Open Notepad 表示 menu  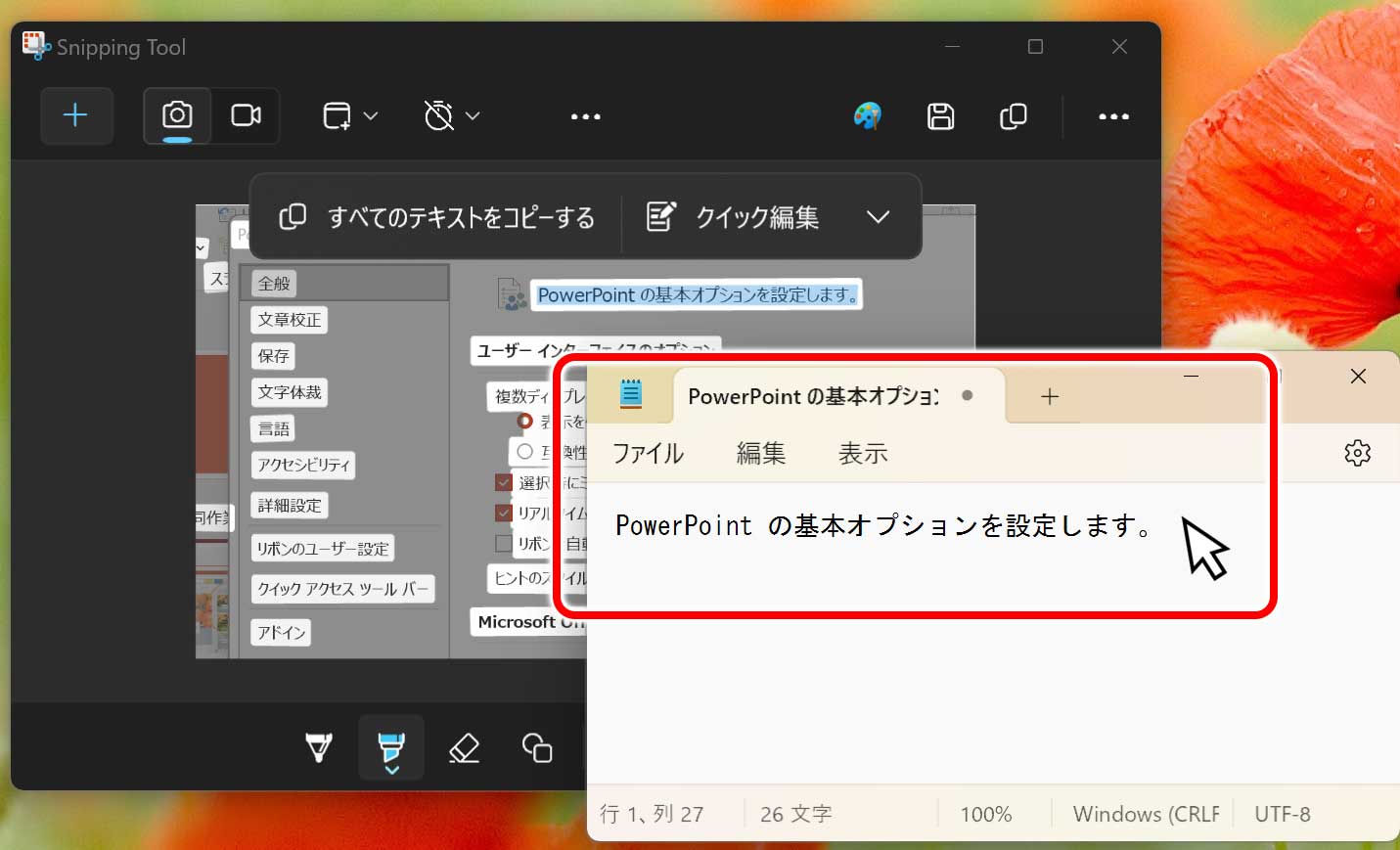pos(863,454)
